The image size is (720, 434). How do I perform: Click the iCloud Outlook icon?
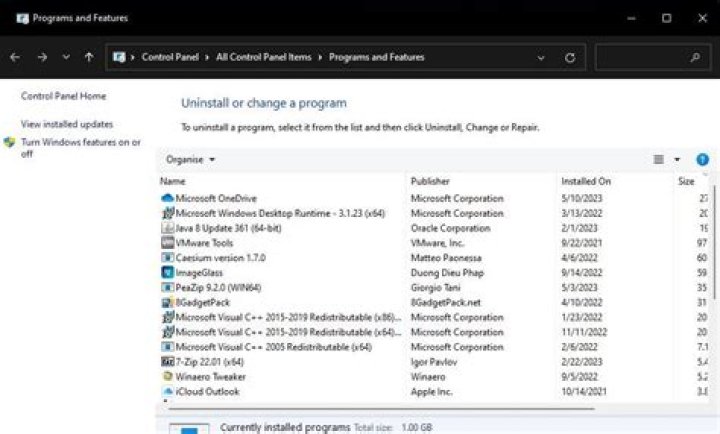[x=168, y=391]
